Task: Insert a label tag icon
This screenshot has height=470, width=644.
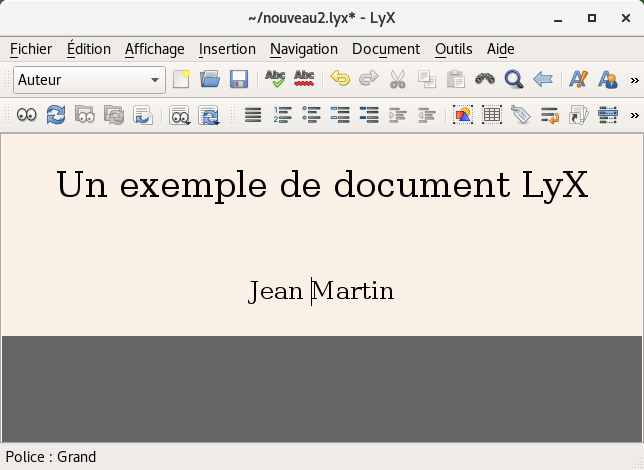Action: (521, 115)
